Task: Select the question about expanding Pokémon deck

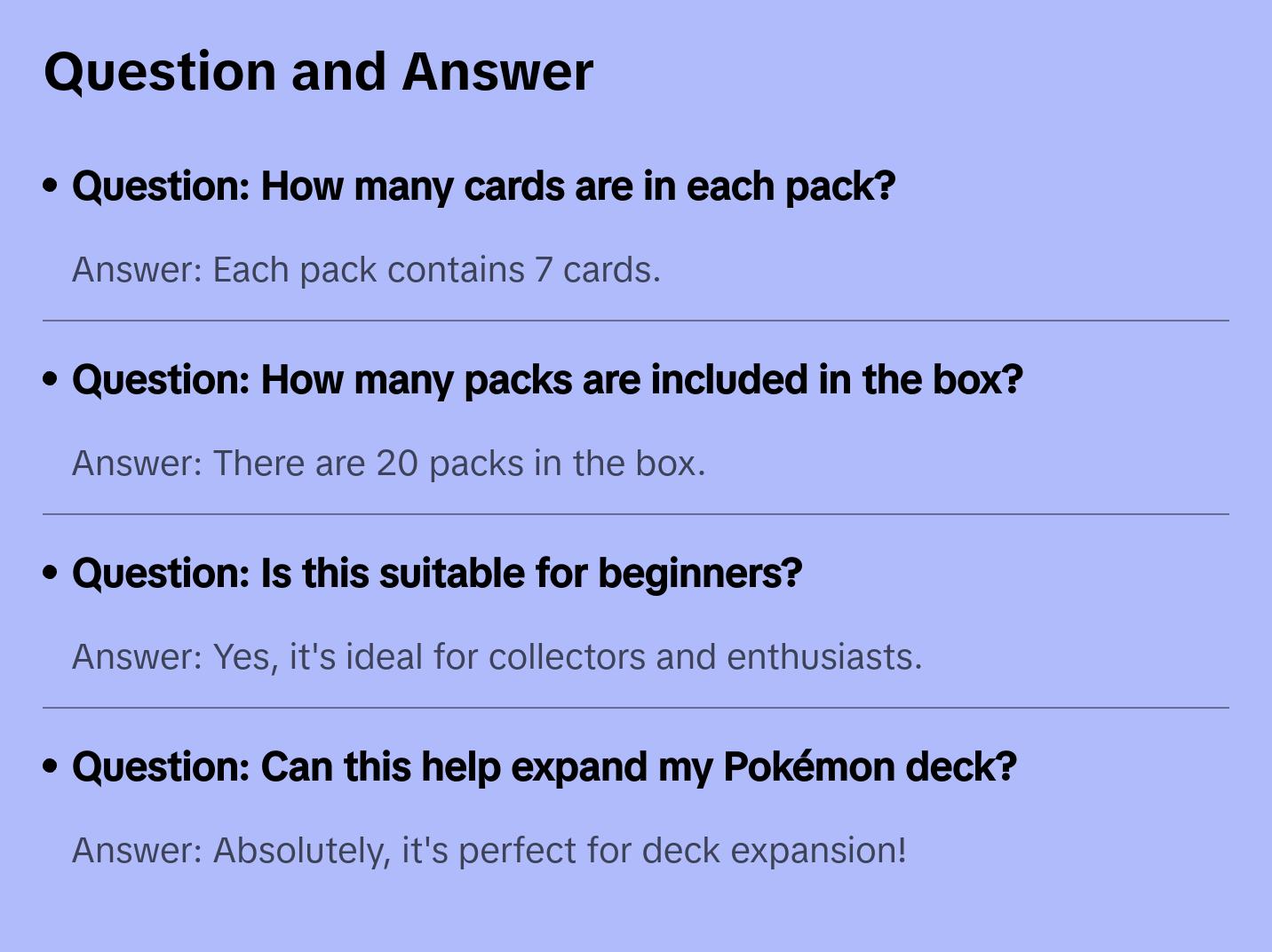Action: pos(544,767)
